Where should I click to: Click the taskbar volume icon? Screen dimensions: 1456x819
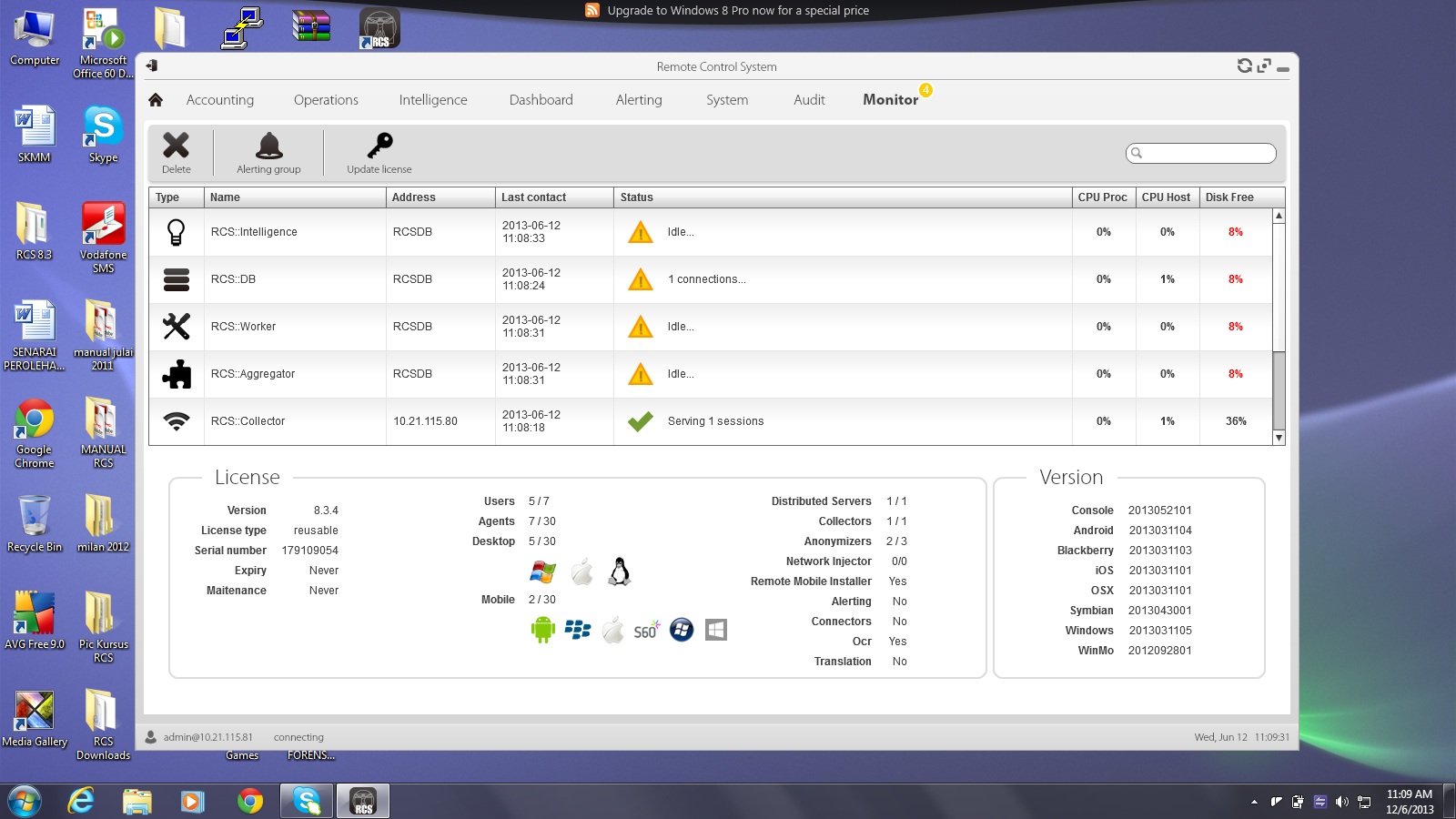pos(1341,802)
